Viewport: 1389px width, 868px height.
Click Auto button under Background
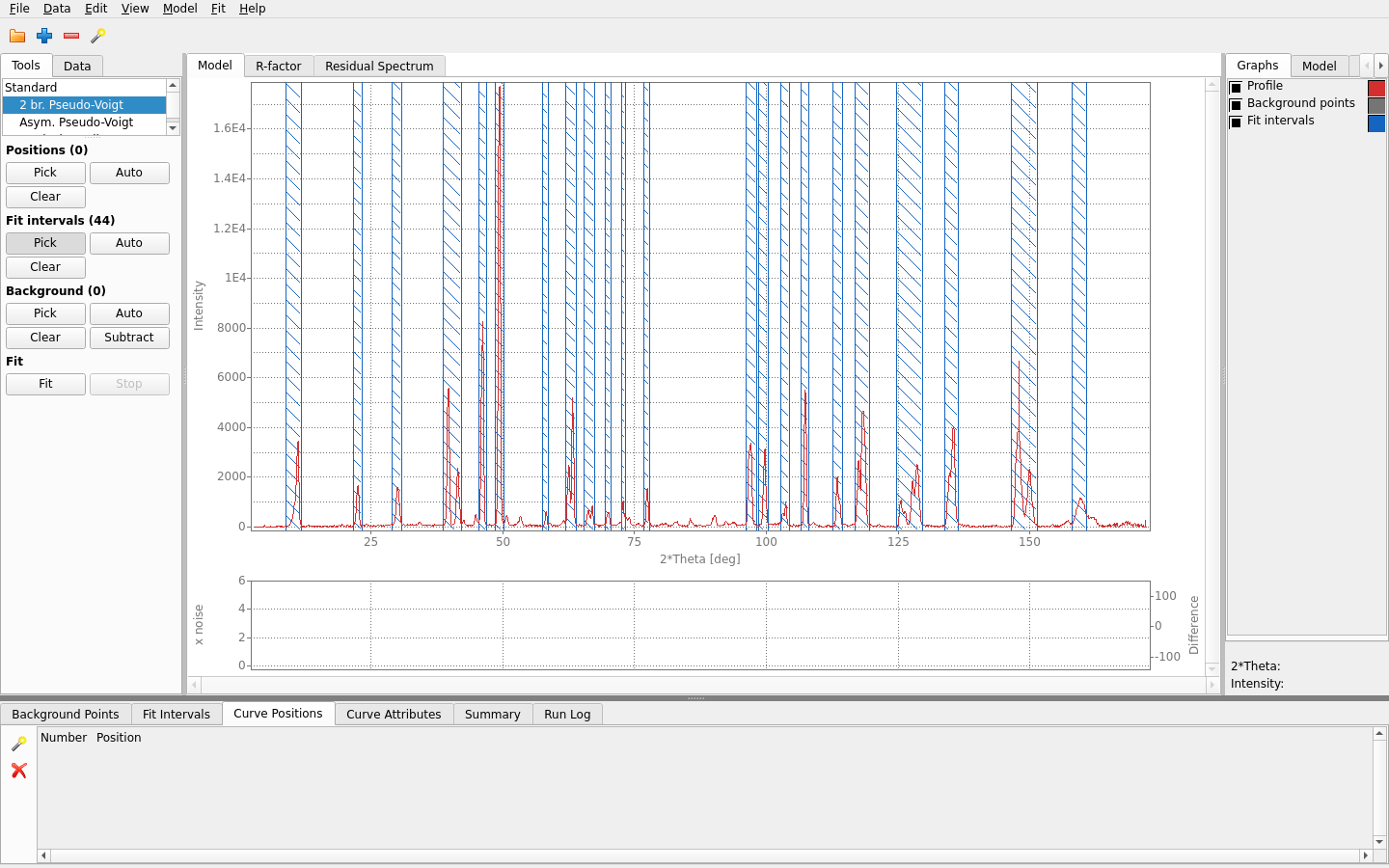pos(129,313)
